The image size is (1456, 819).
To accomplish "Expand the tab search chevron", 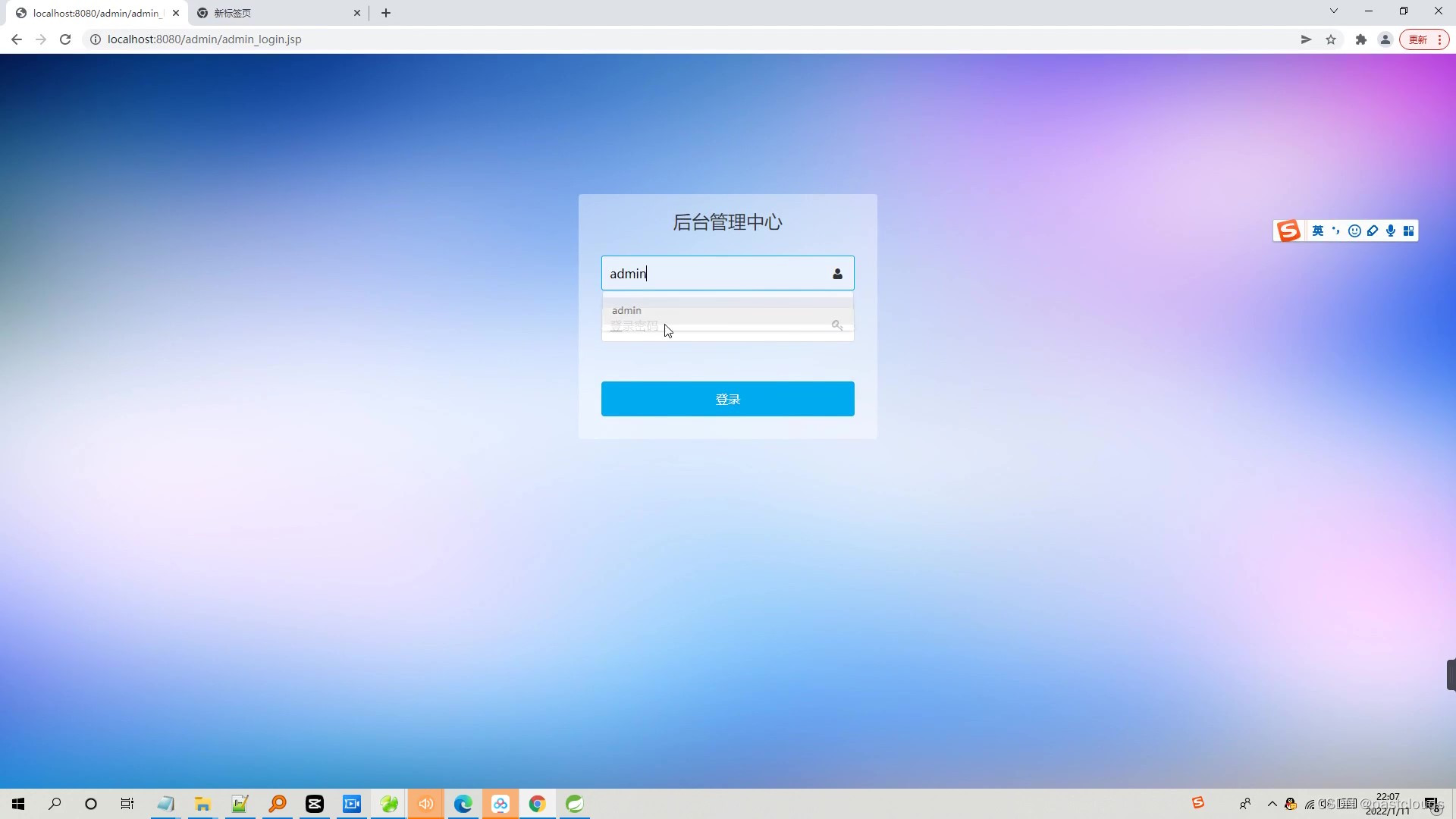I will (x=1334, y=11).
